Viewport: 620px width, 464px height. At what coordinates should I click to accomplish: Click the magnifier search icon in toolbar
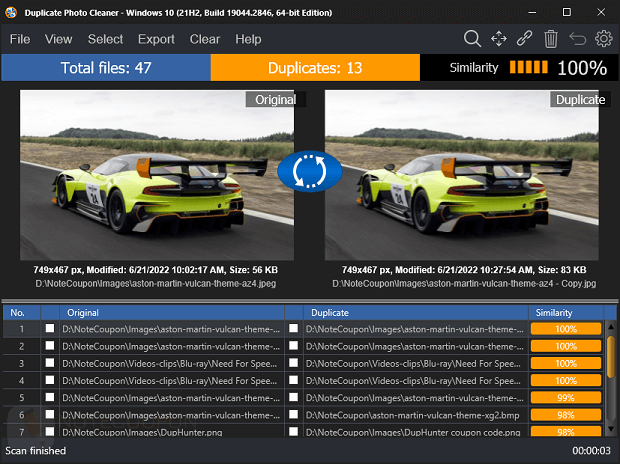tap(472, 39)
